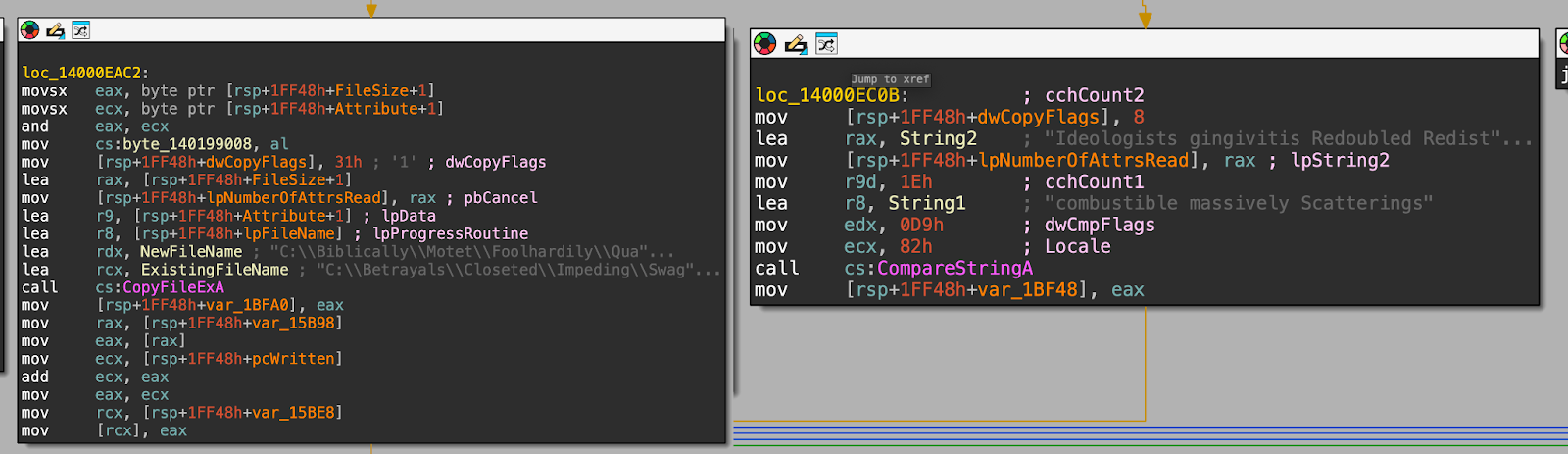Click the String2 operand
Viewport: 1568px width, 454px height.
pyautogui.click(x=938, y=139)
